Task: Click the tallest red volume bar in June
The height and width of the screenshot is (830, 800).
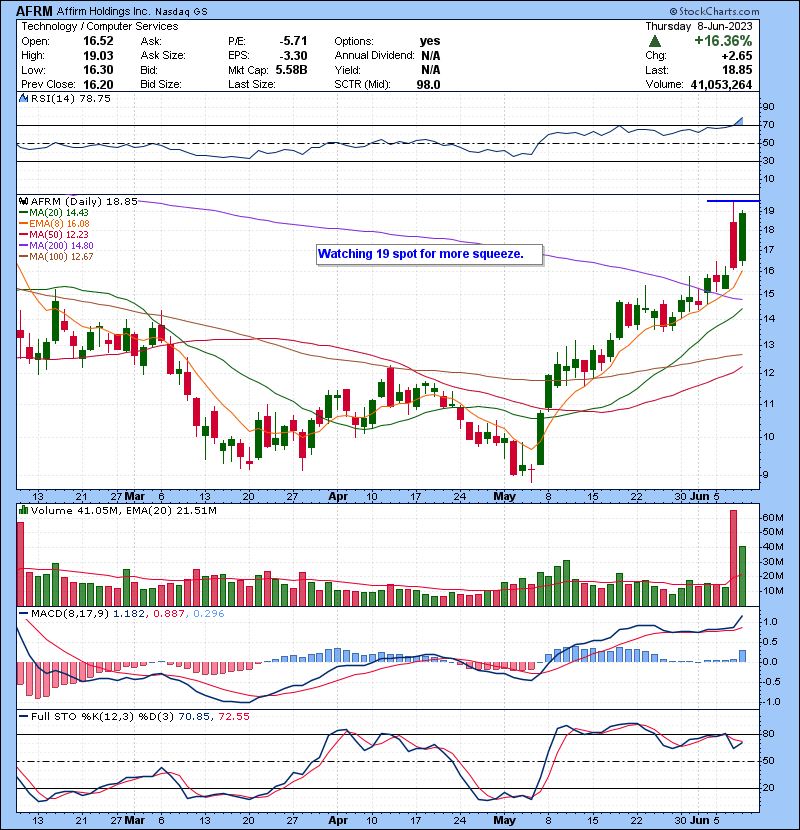Action: tap(733, 558)
